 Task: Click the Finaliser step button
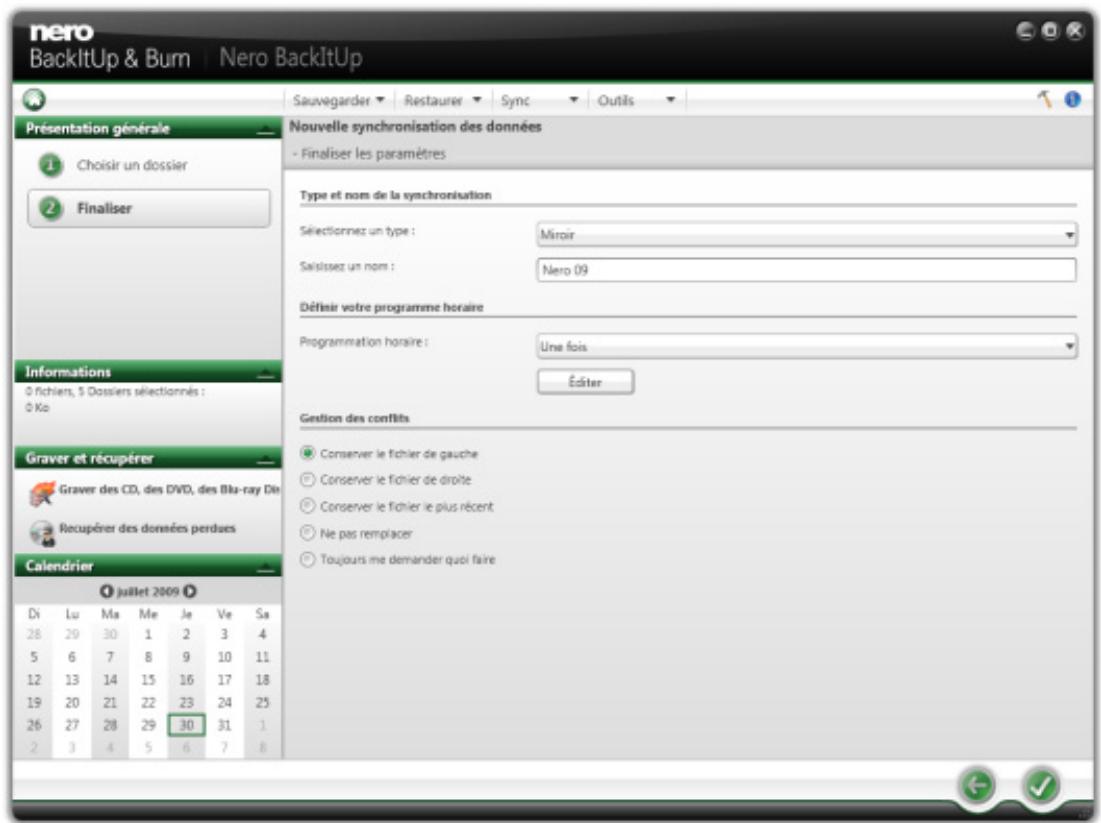[x=149, y=208]
